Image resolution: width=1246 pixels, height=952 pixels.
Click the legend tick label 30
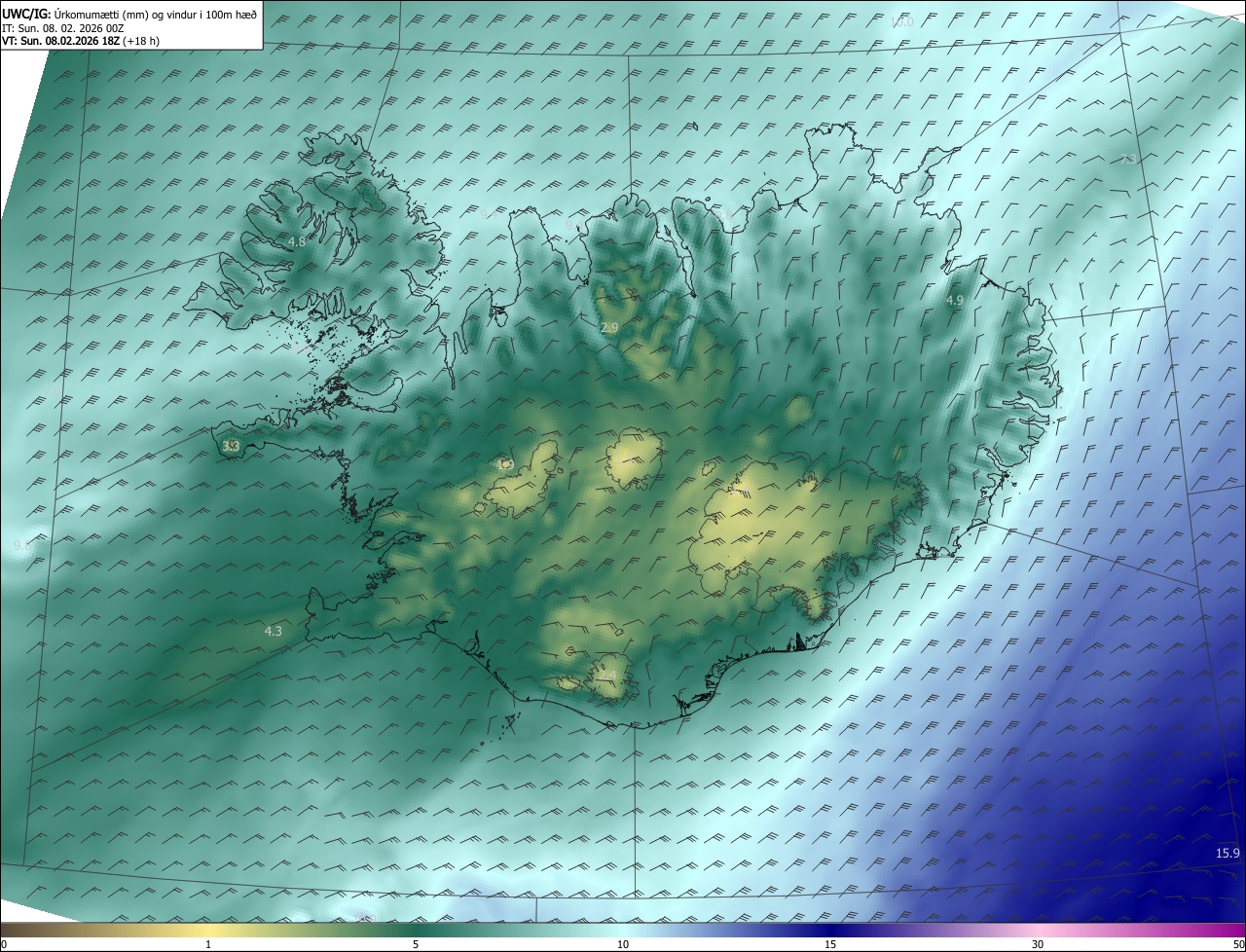point(1038,944)
